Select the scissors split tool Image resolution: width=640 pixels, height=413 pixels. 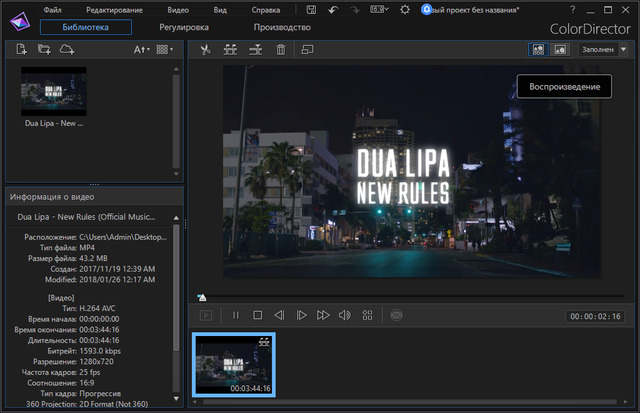click(x=205, y=49)
